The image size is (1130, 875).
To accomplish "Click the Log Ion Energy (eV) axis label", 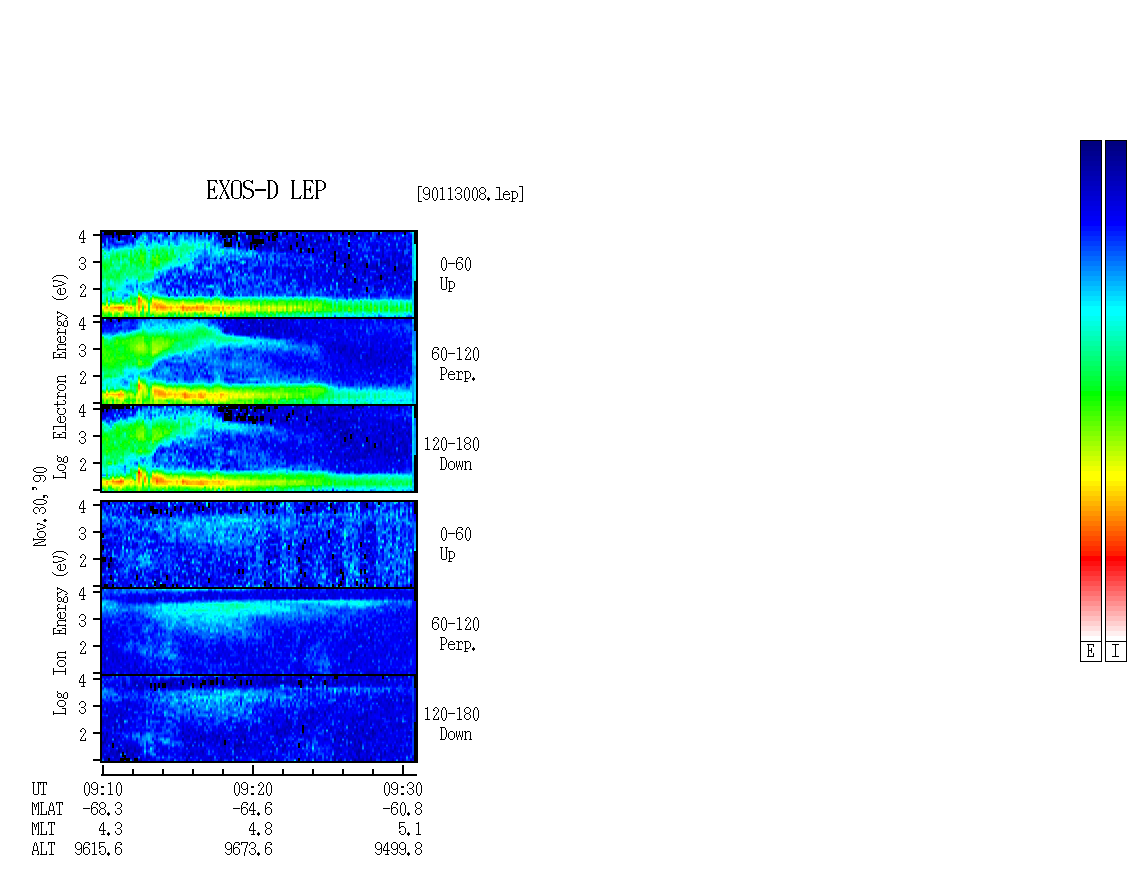I will pos(60,632).
